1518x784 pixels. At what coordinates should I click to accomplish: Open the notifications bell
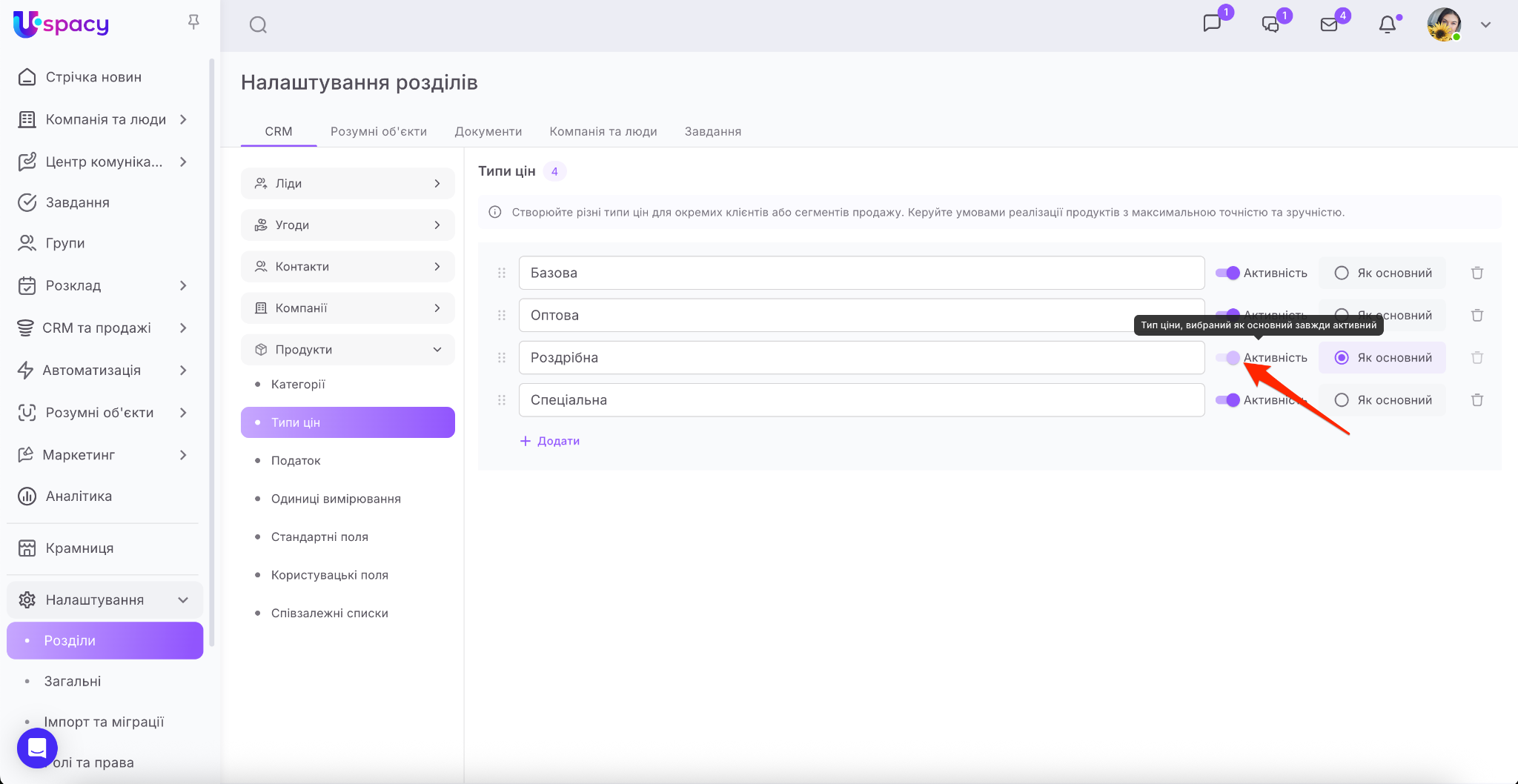coord(1387,25)
